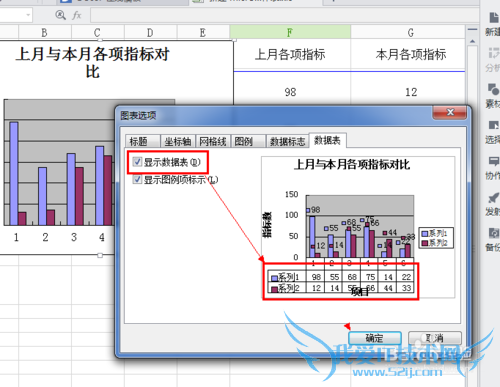
Task: Switch to the 网格线 tab
Action: pos(213,141)
